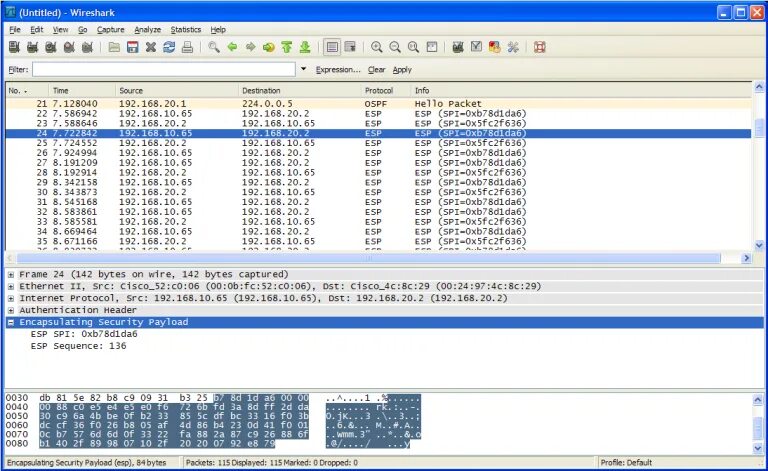Open capture options from the toolbar

[x=32, y=47]
